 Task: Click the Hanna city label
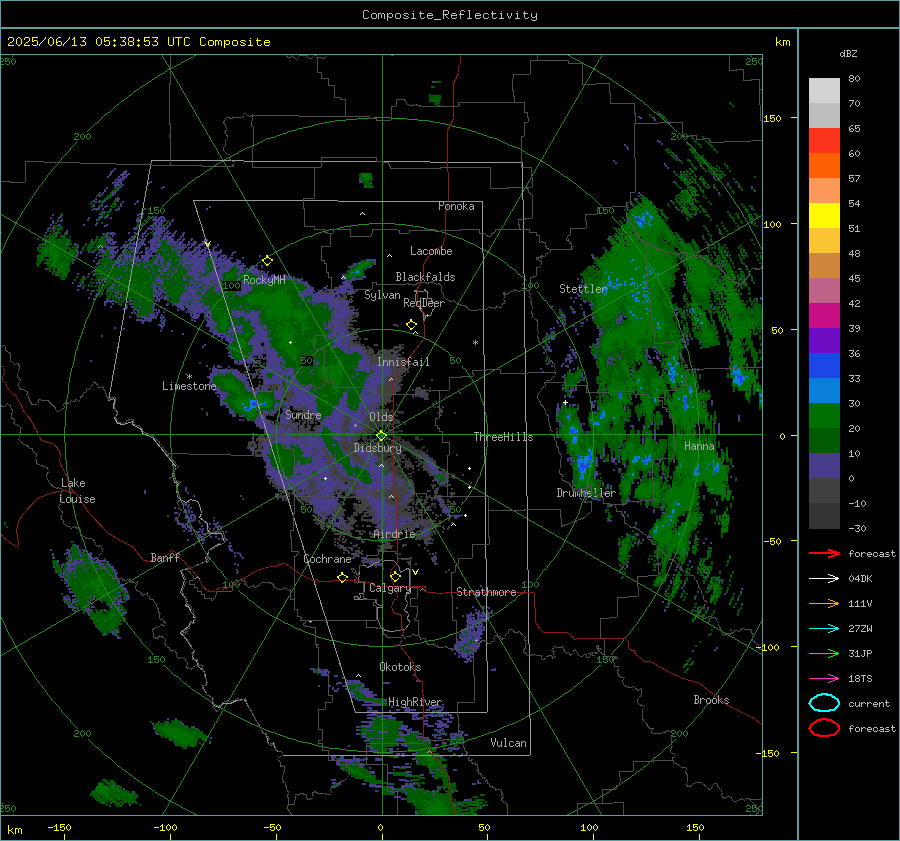coord(699,446)
